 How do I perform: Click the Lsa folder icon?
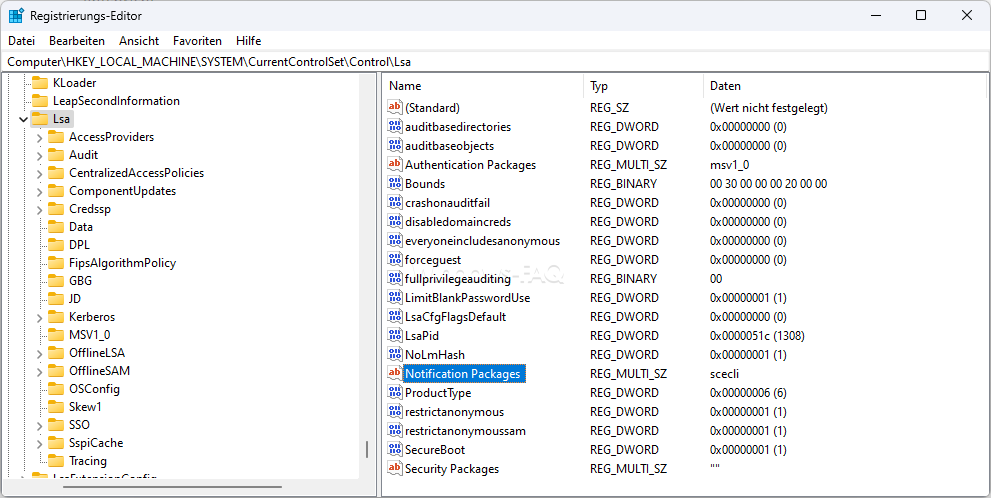40,119
